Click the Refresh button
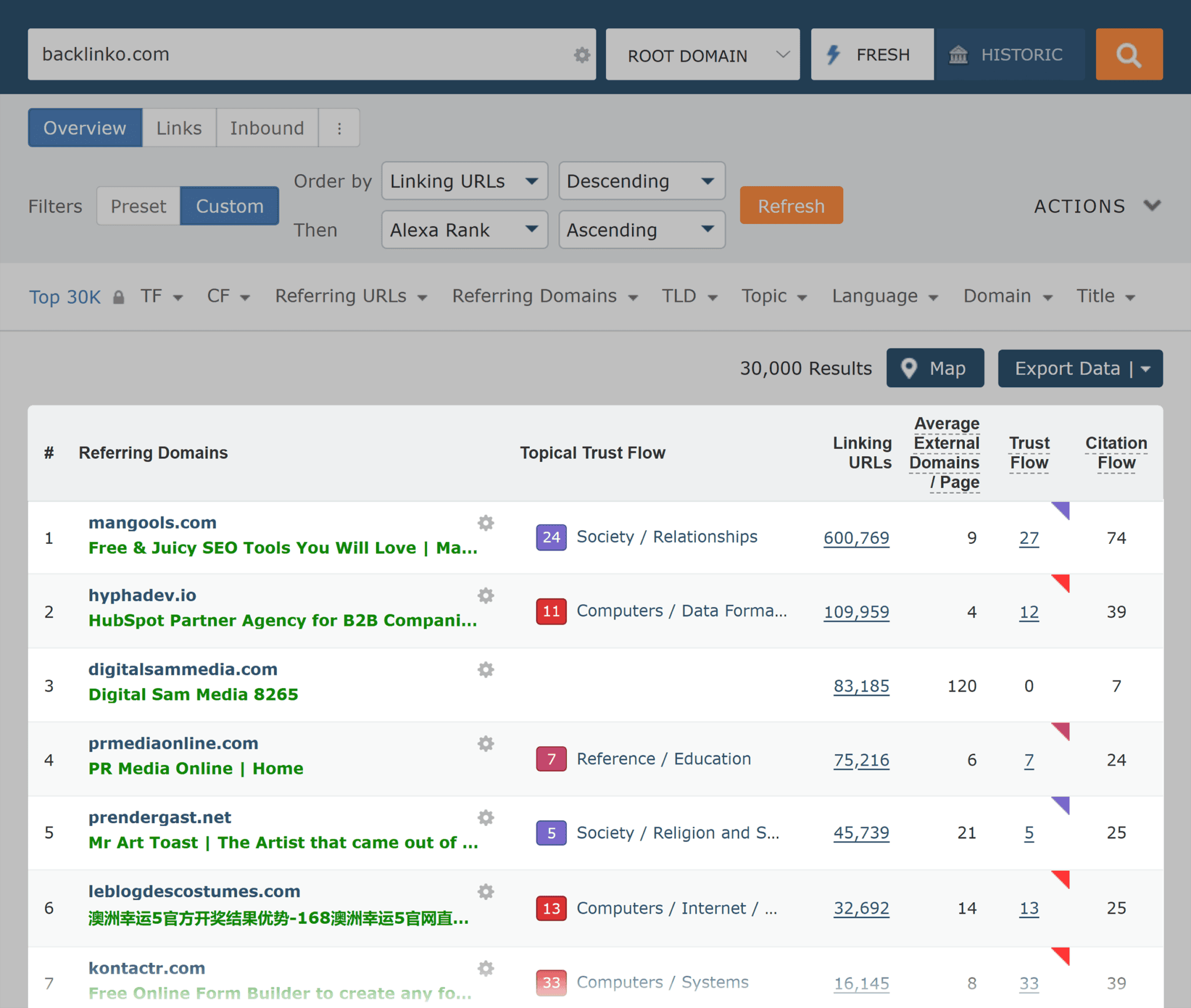 [791, 205]
